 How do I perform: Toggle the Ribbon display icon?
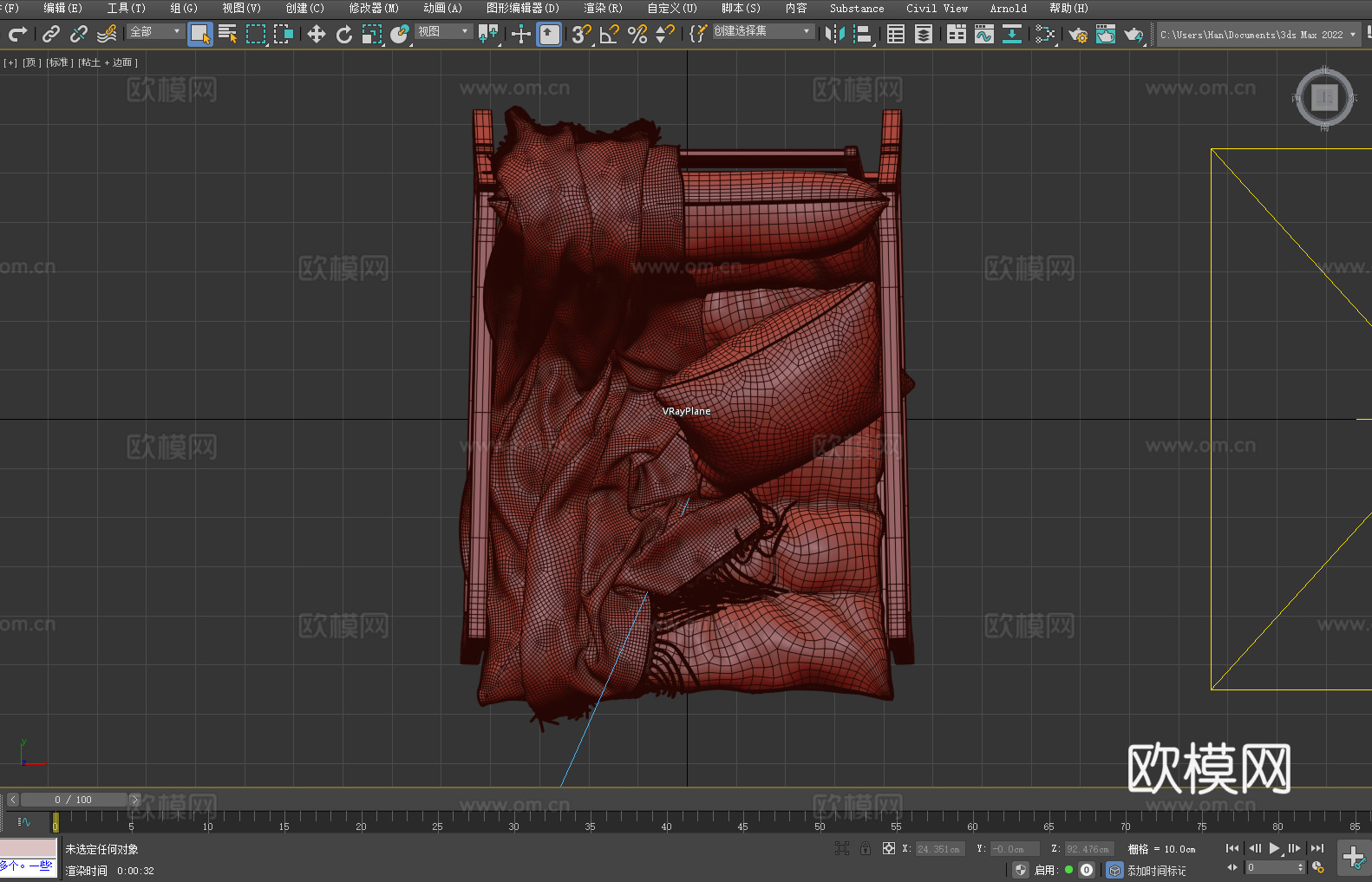click(957, 35)
